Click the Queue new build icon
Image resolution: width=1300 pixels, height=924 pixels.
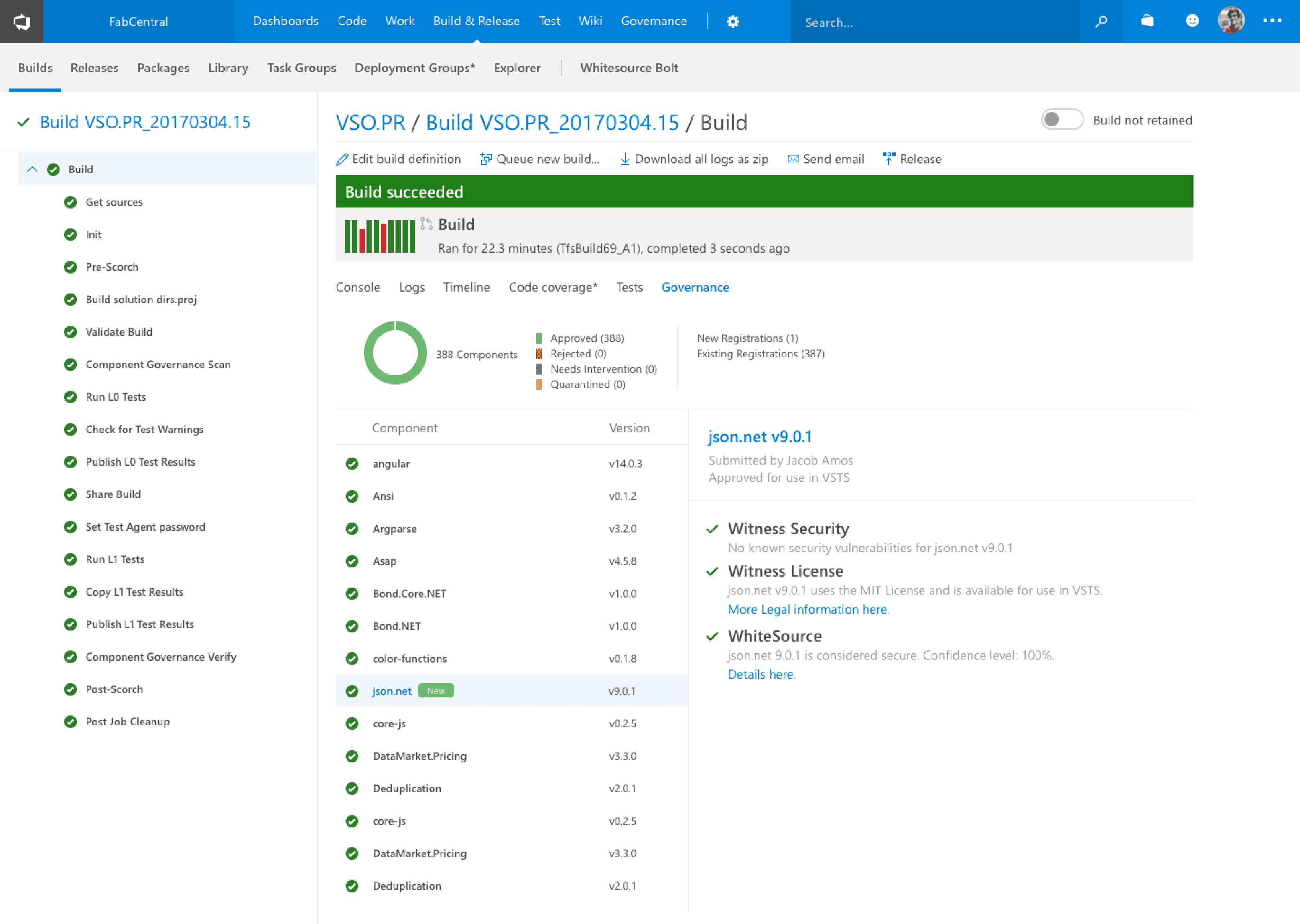pos(485,159)
